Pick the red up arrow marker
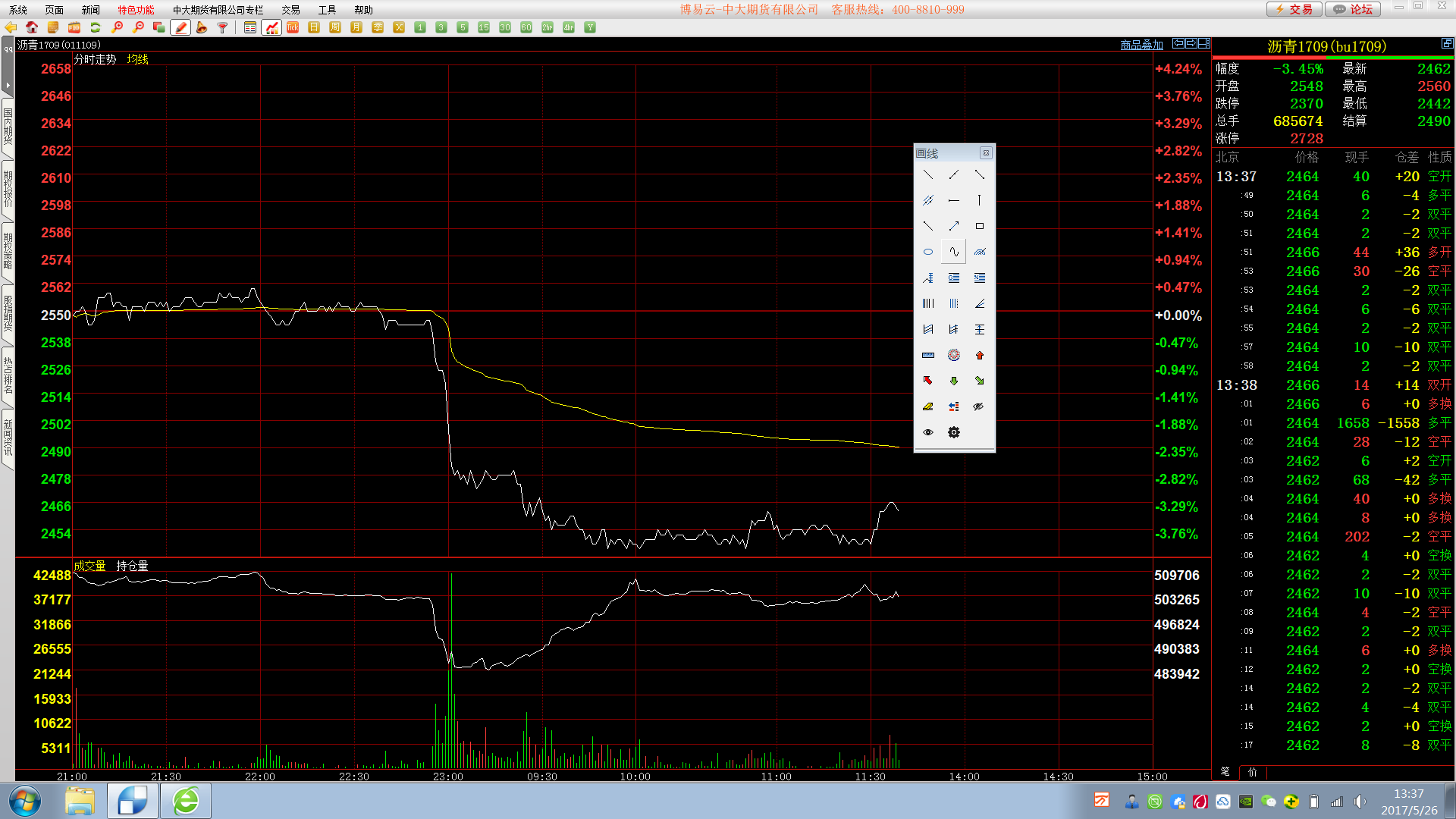1456x819 pixels. 979,355
